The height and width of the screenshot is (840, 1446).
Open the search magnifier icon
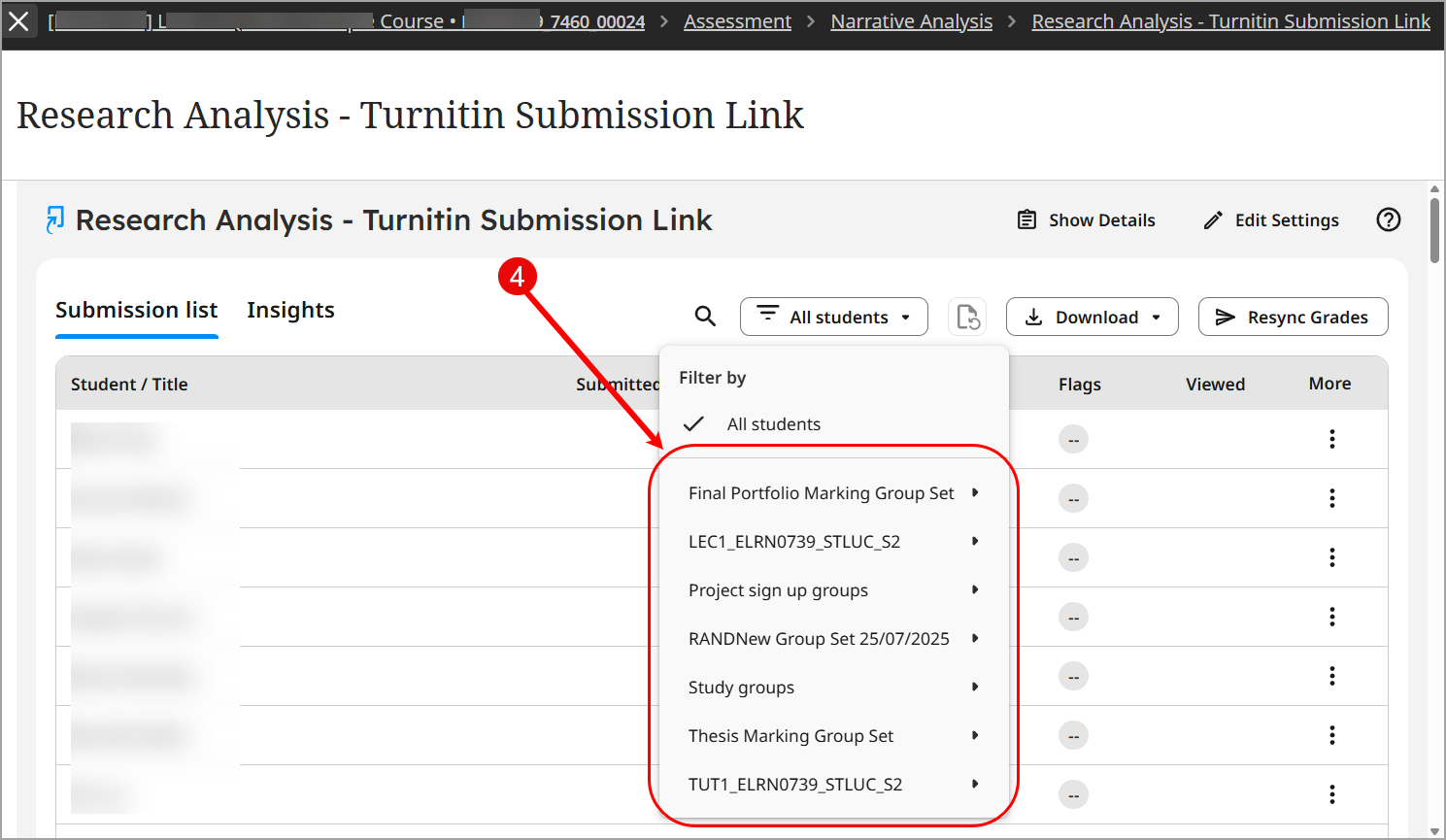tap(705, 317)
